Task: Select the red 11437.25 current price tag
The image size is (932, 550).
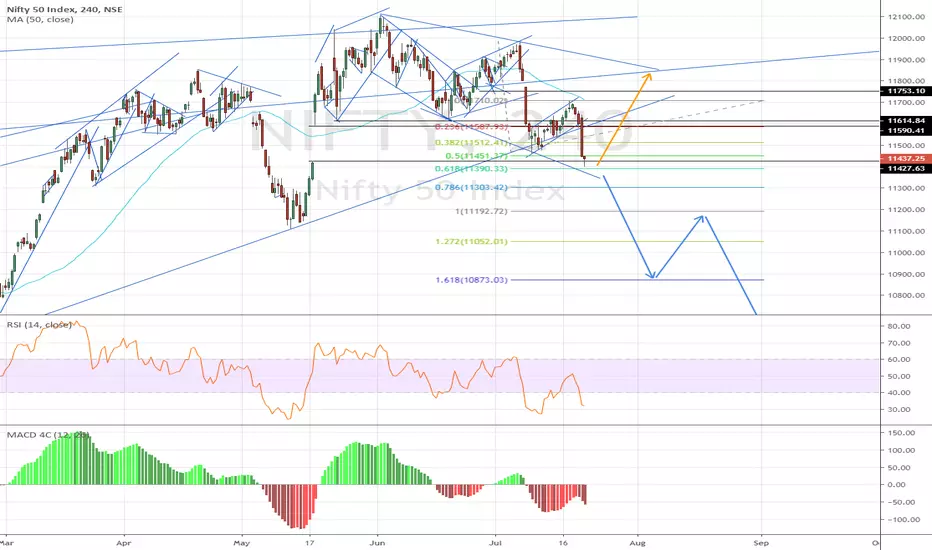Action: (x=906, y=159)
